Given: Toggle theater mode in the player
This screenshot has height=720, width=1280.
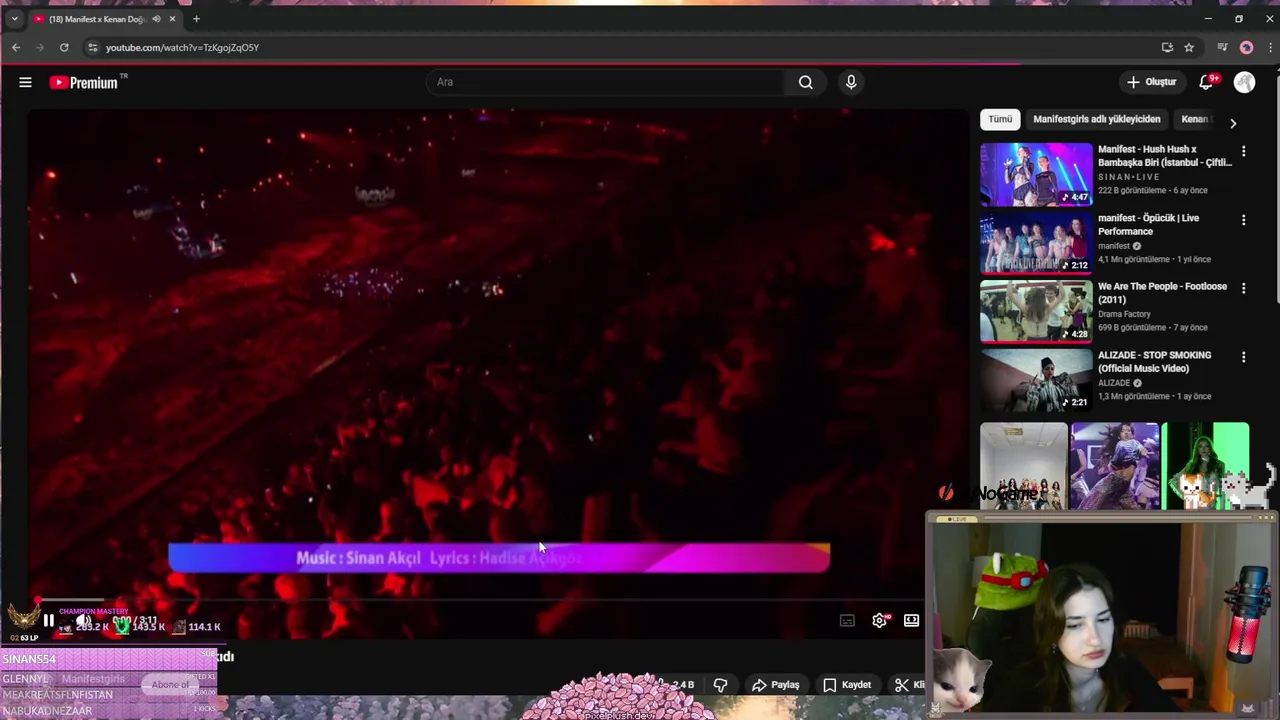Looking at the screenshot, I should 911,621.
